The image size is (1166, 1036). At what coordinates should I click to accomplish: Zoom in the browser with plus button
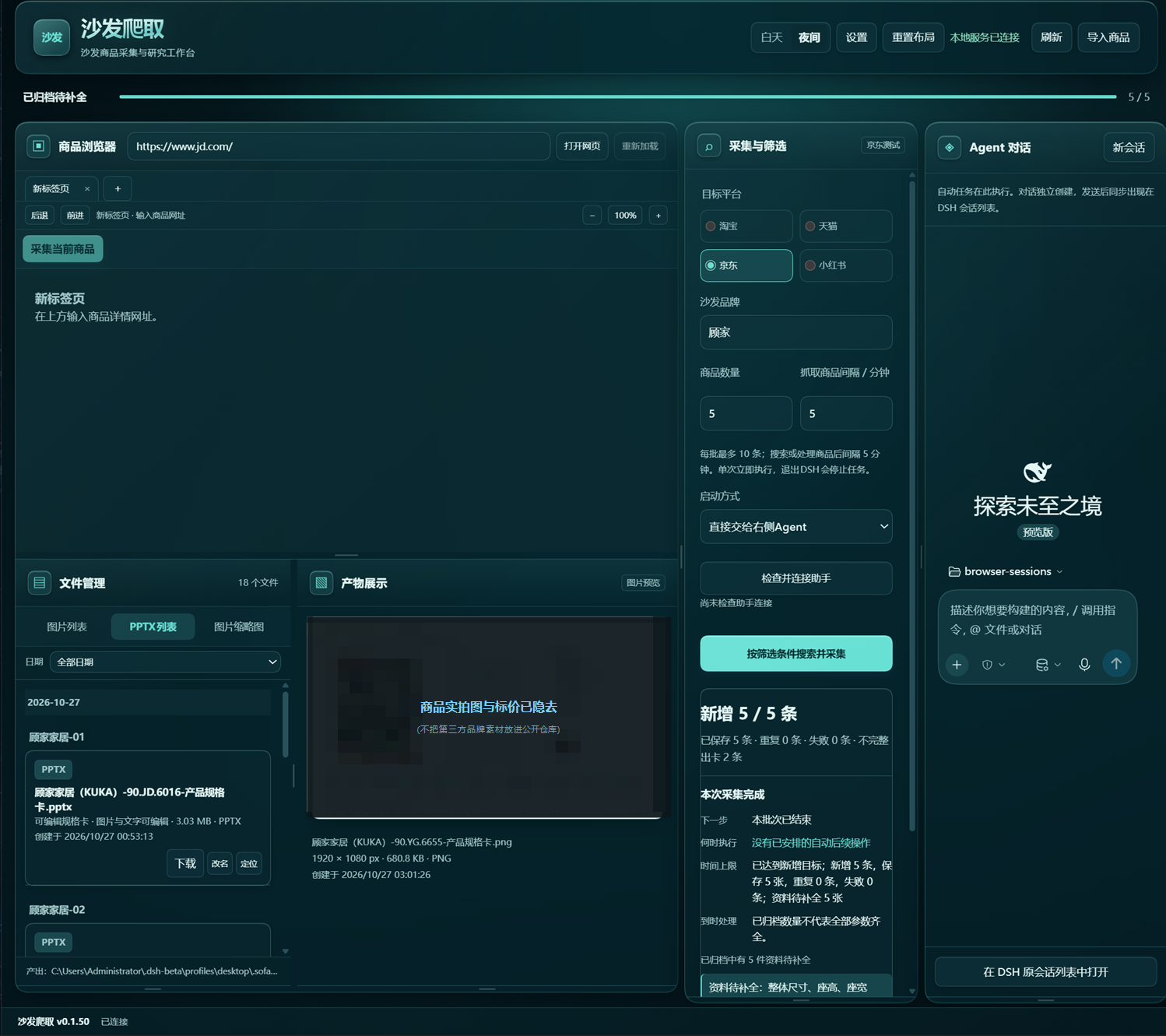point(659,216)
